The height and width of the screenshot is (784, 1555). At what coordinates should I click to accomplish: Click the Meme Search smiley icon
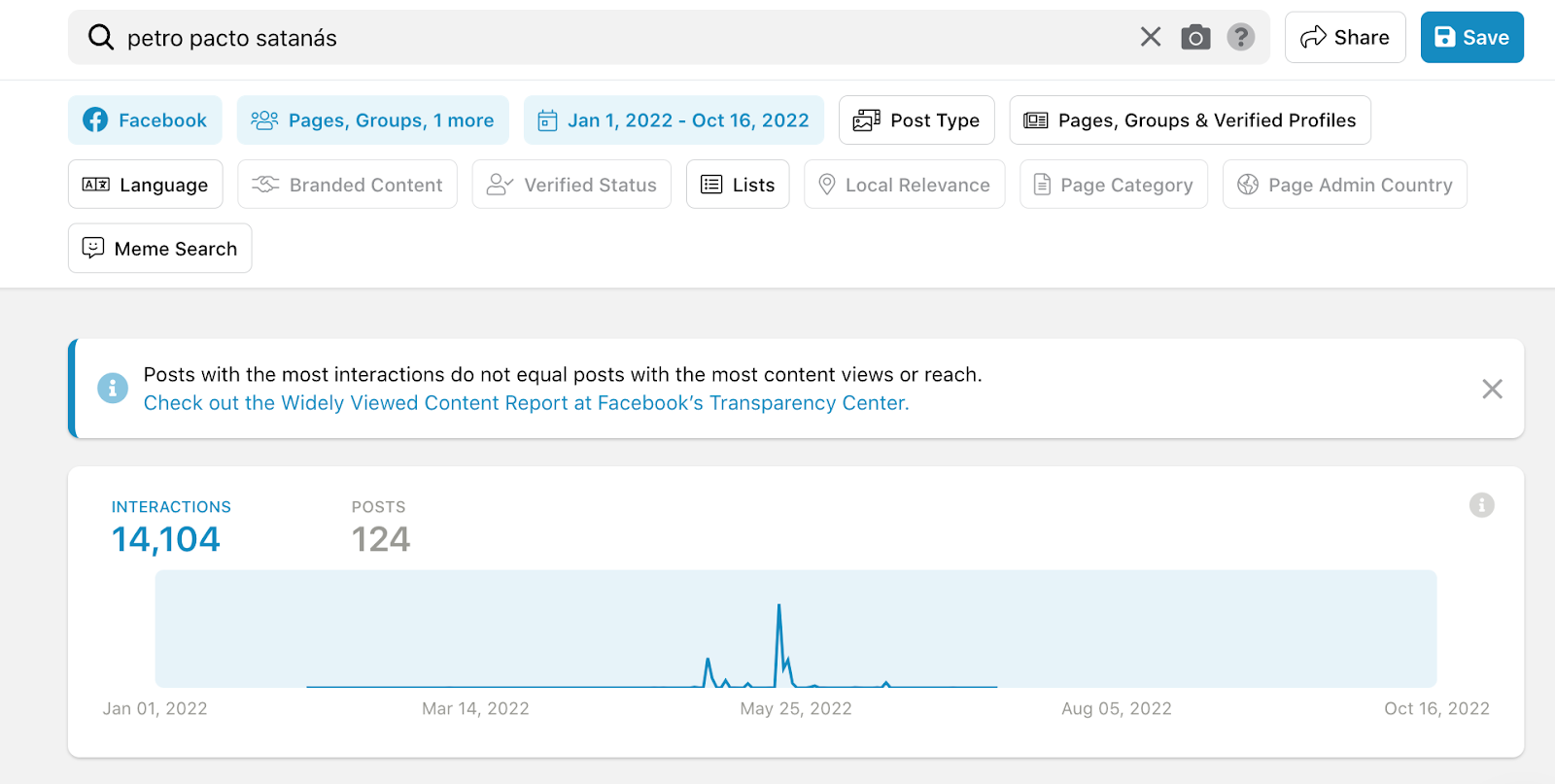click(x=93, y=248)
